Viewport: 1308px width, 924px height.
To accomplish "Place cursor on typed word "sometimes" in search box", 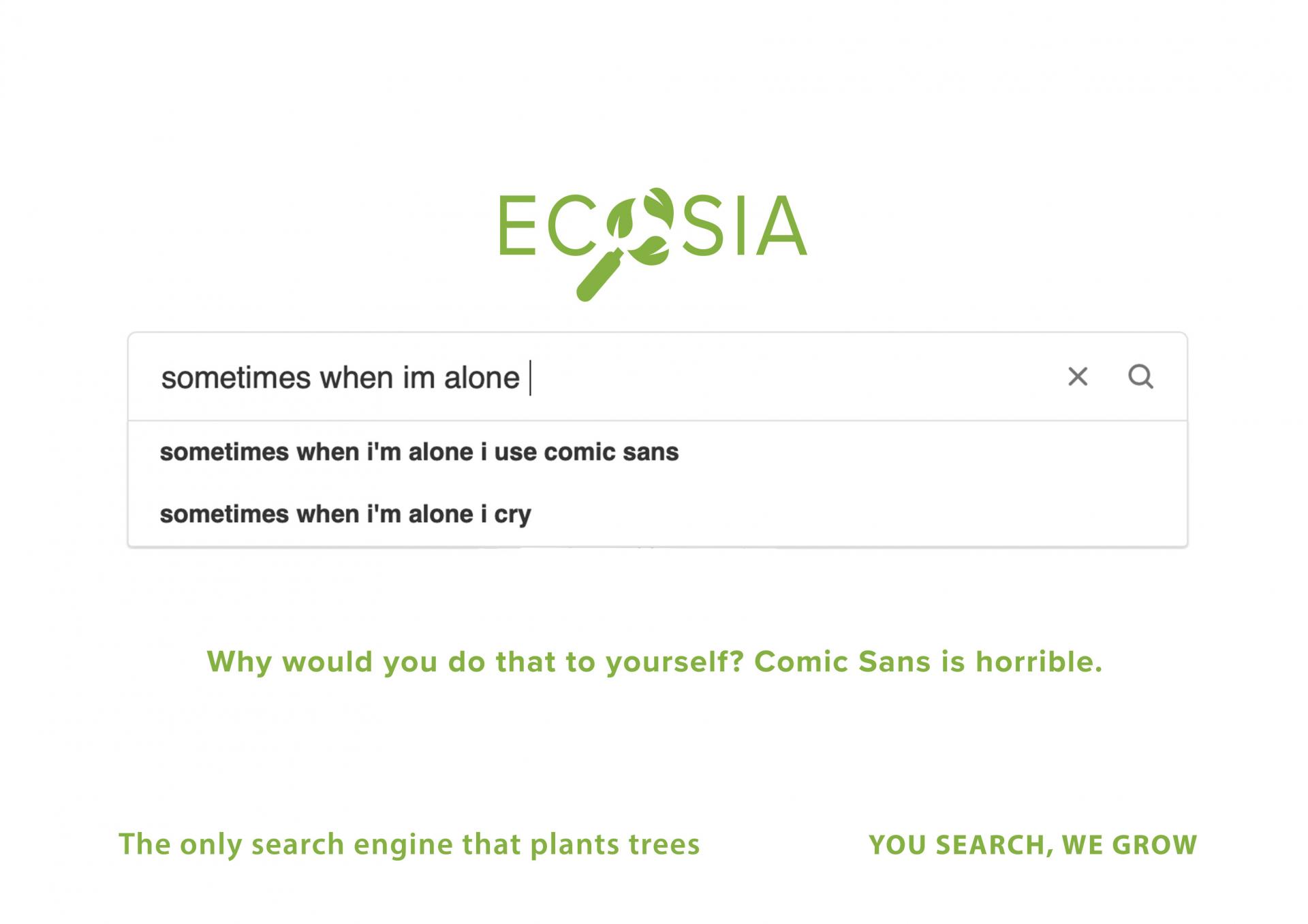I will pos(236,378).
